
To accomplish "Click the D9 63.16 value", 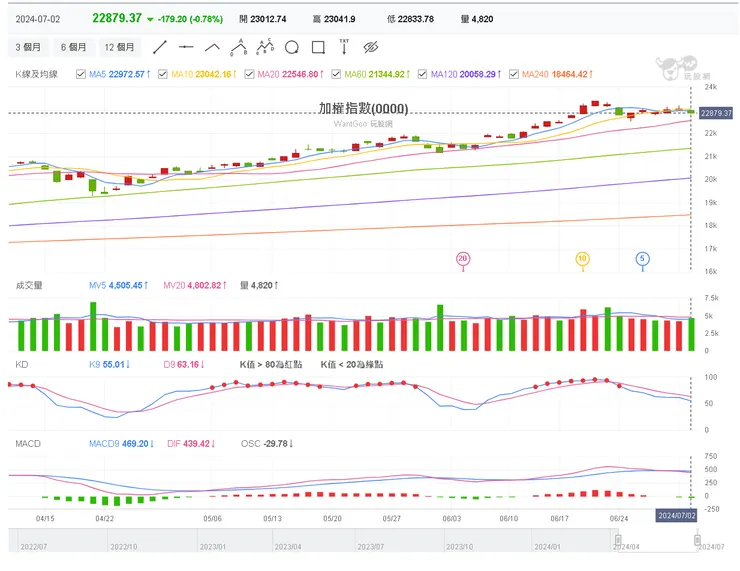I will click(184, 364).
